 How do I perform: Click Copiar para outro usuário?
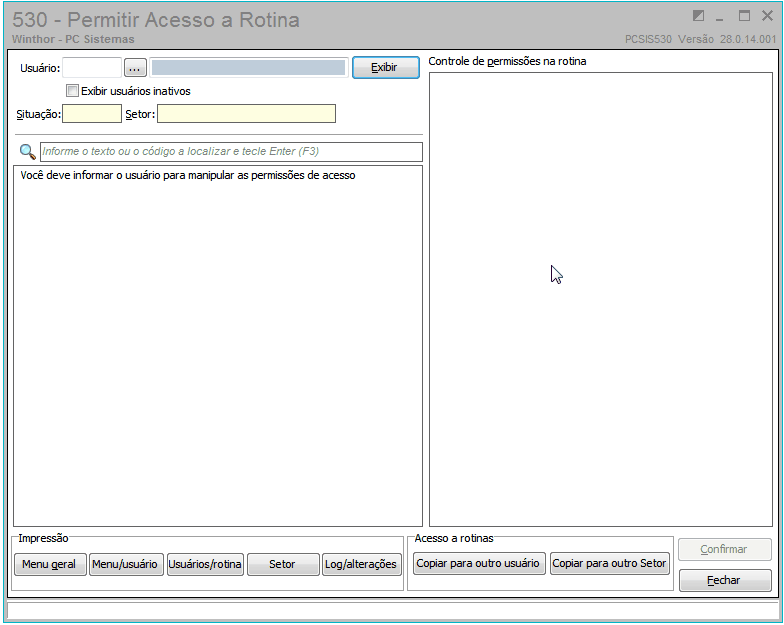(x=479, y=564)
